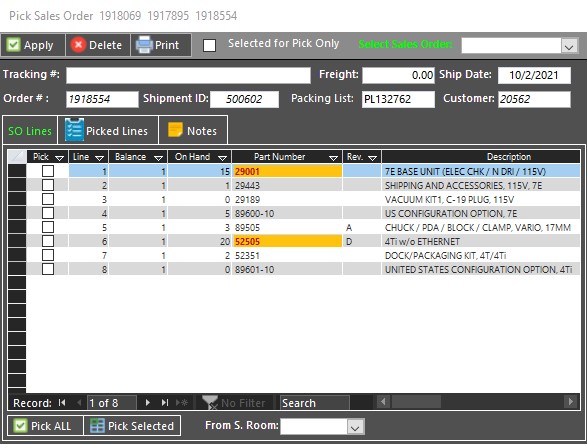
Task: Click the record Search box
Action: pos(315,403)
